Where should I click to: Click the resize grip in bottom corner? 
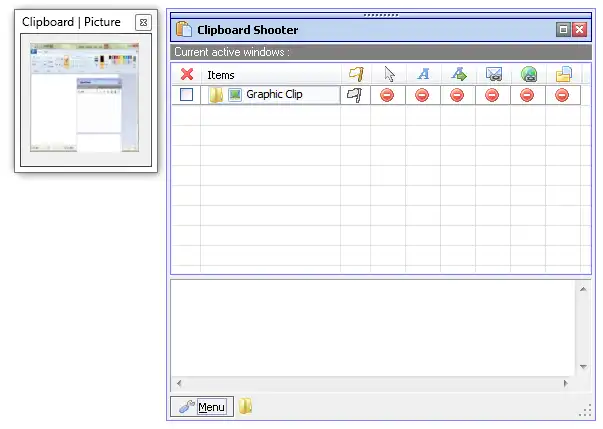(585, 411)
